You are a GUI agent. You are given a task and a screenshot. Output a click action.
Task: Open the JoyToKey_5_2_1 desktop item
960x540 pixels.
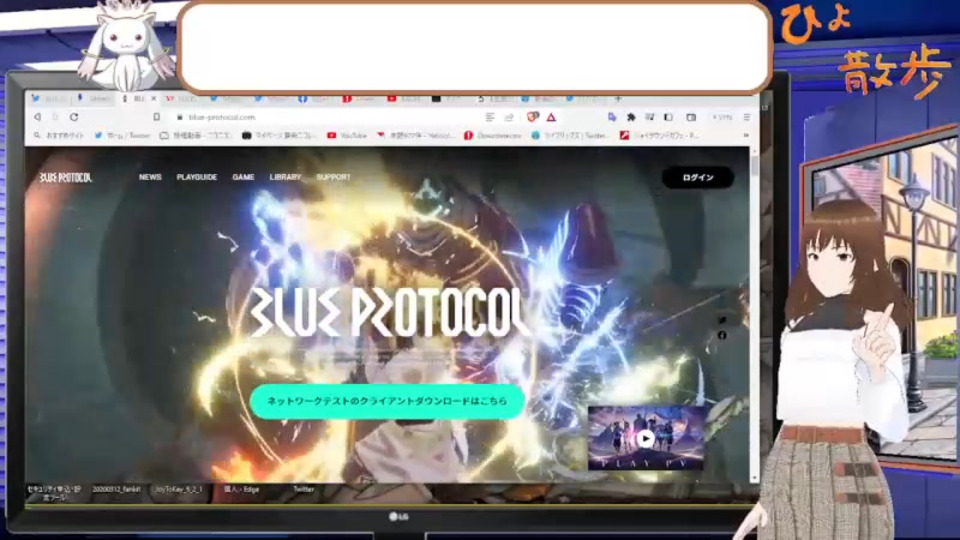pos(178,489)
